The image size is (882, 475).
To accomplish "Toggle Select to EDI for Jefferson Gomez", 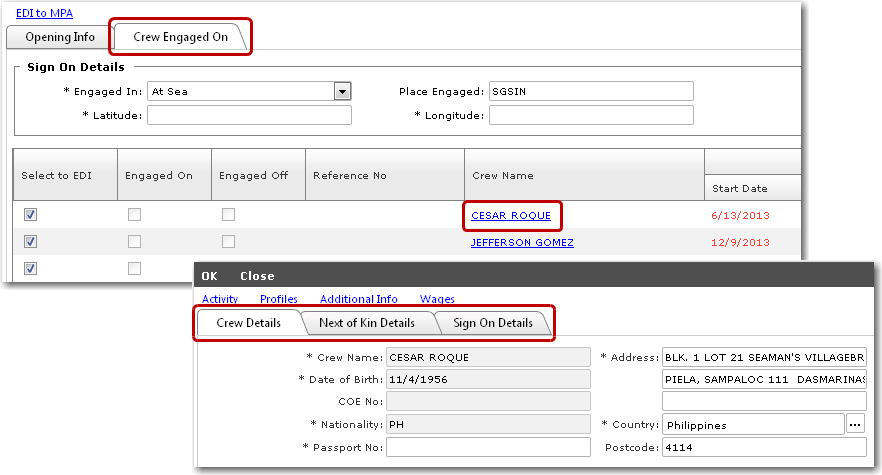I will point(30,242).
